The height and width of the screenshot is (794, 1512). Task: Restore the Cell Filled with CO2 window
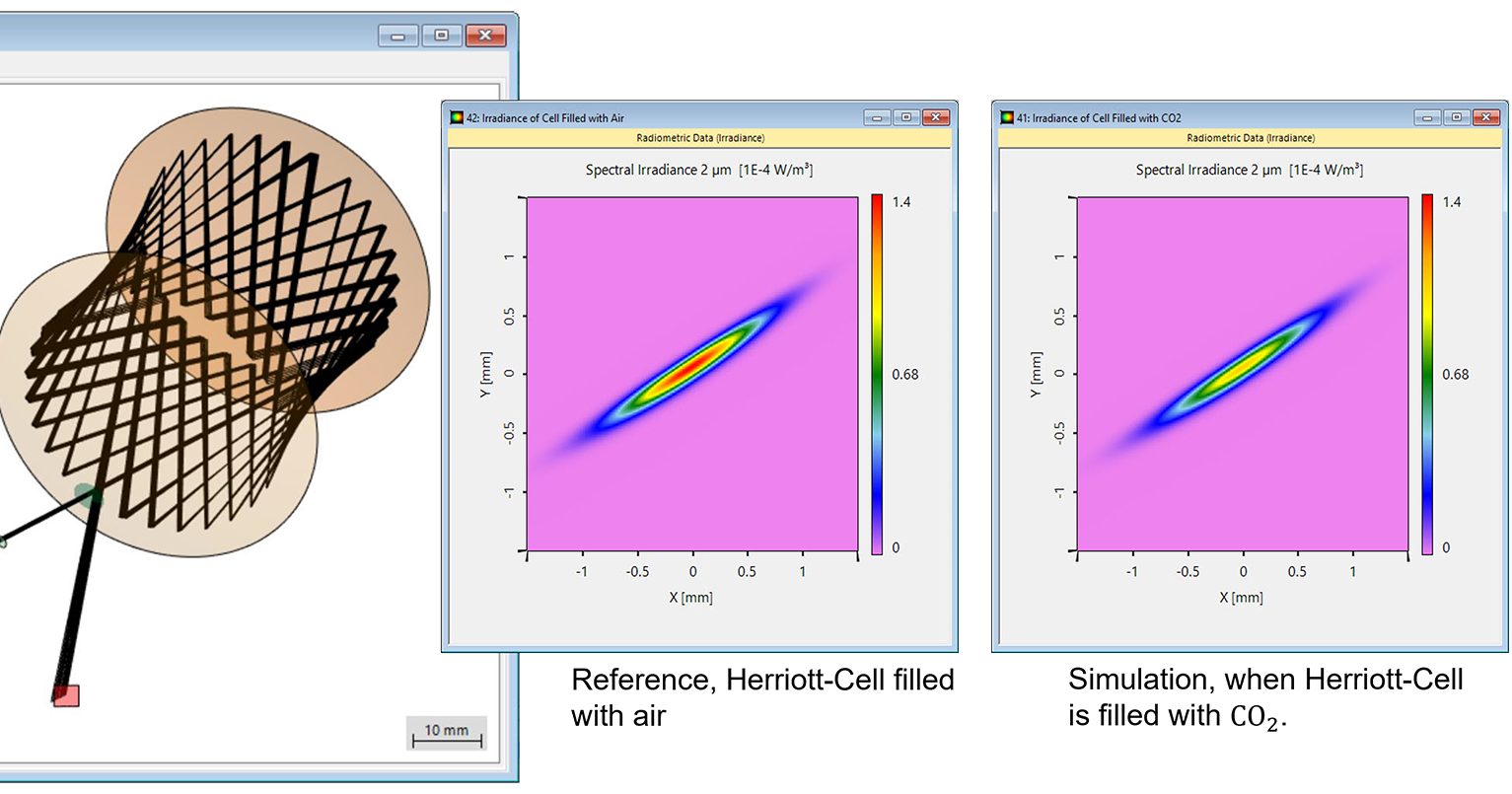pyautogui.click(x=1456, y=116)
